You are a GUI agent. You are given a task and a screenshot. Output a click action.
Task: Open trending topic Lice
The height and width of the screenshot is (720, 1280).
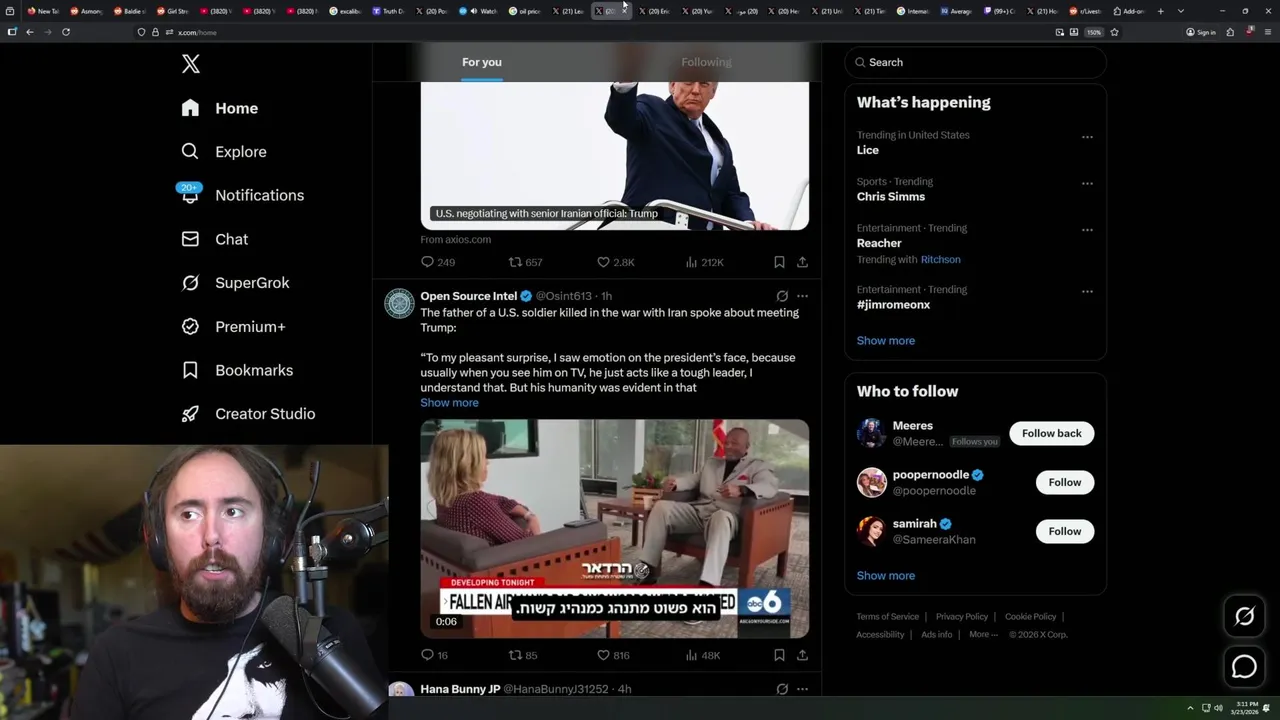pyautogui.click(x=868, y=150)
